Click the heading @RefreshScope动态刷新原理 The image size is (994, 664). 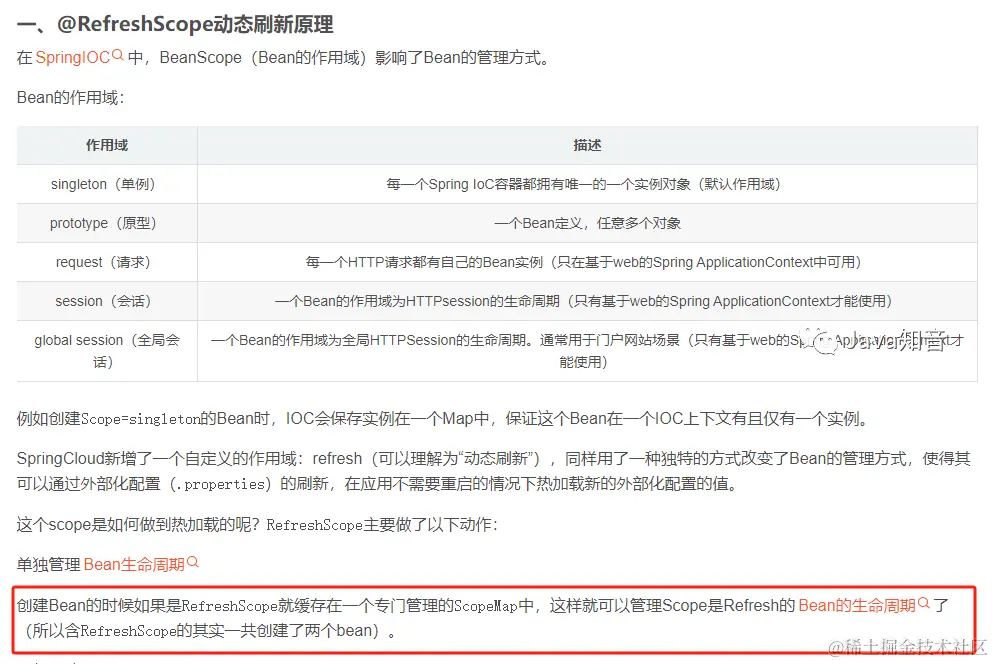click(x=175, y=24)
